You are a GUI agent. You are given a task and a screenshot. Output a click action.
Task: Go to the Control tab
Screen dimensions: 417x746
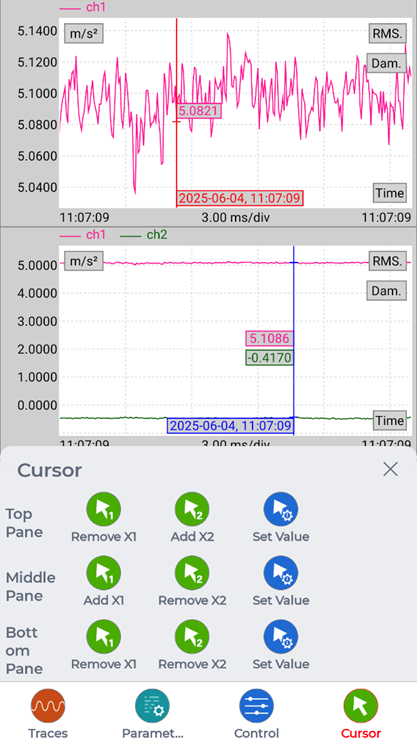click(257, 714)
